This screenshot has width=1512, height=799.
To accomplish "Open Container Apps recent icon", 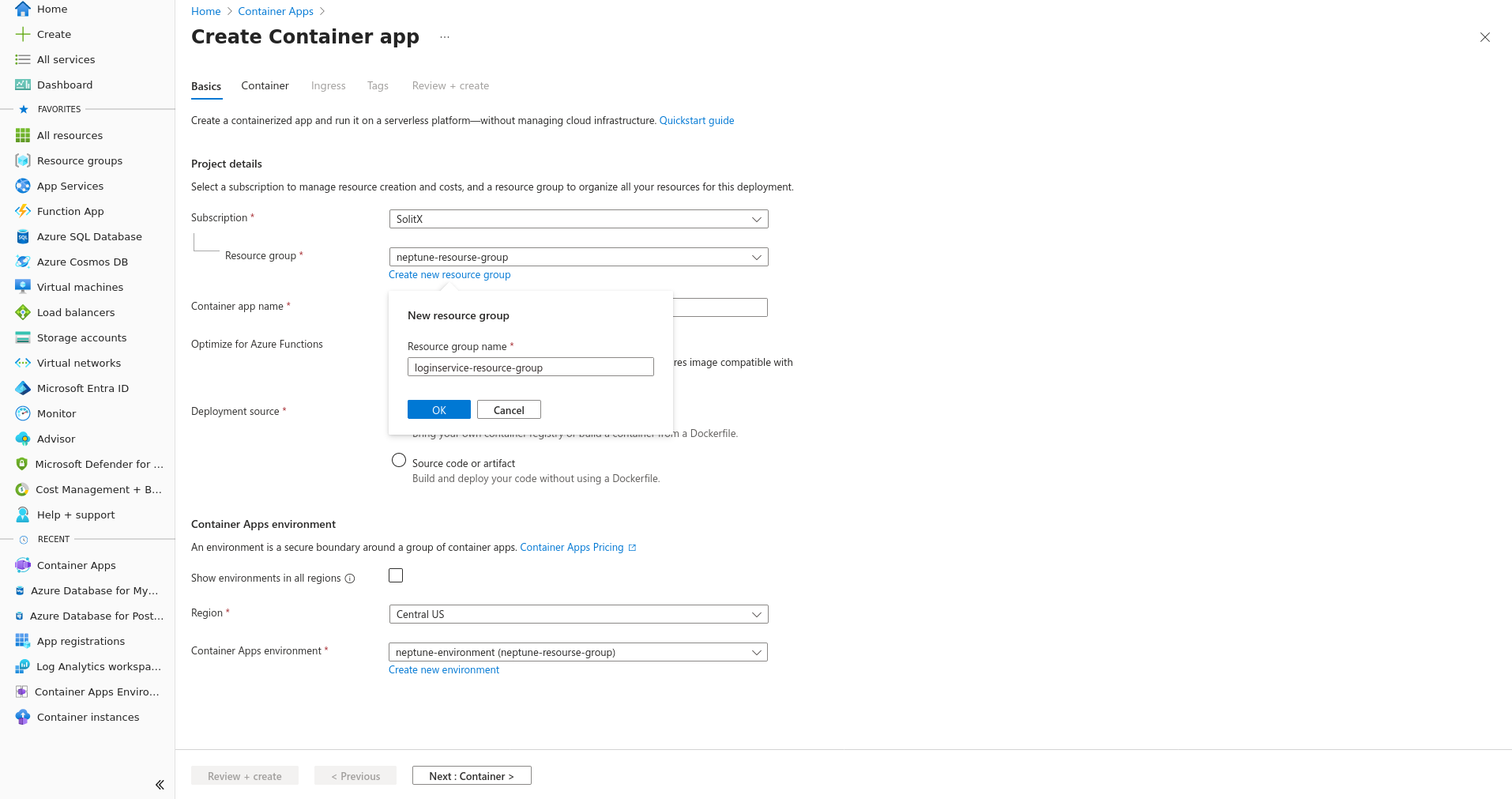I will pos(23,565).
